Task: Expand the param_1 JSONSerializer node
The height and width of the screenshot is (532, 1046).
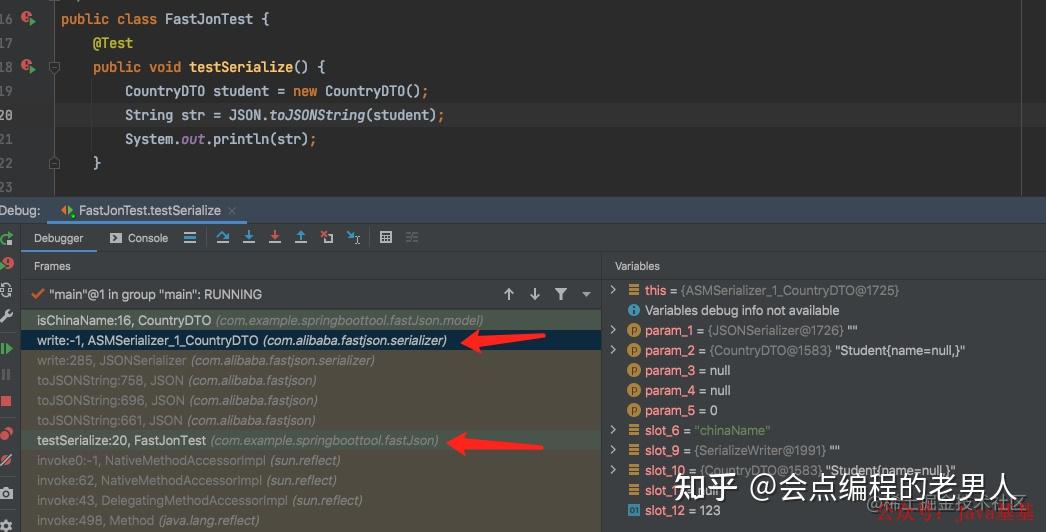Action: pyautogui.click(x=613, y=330)
